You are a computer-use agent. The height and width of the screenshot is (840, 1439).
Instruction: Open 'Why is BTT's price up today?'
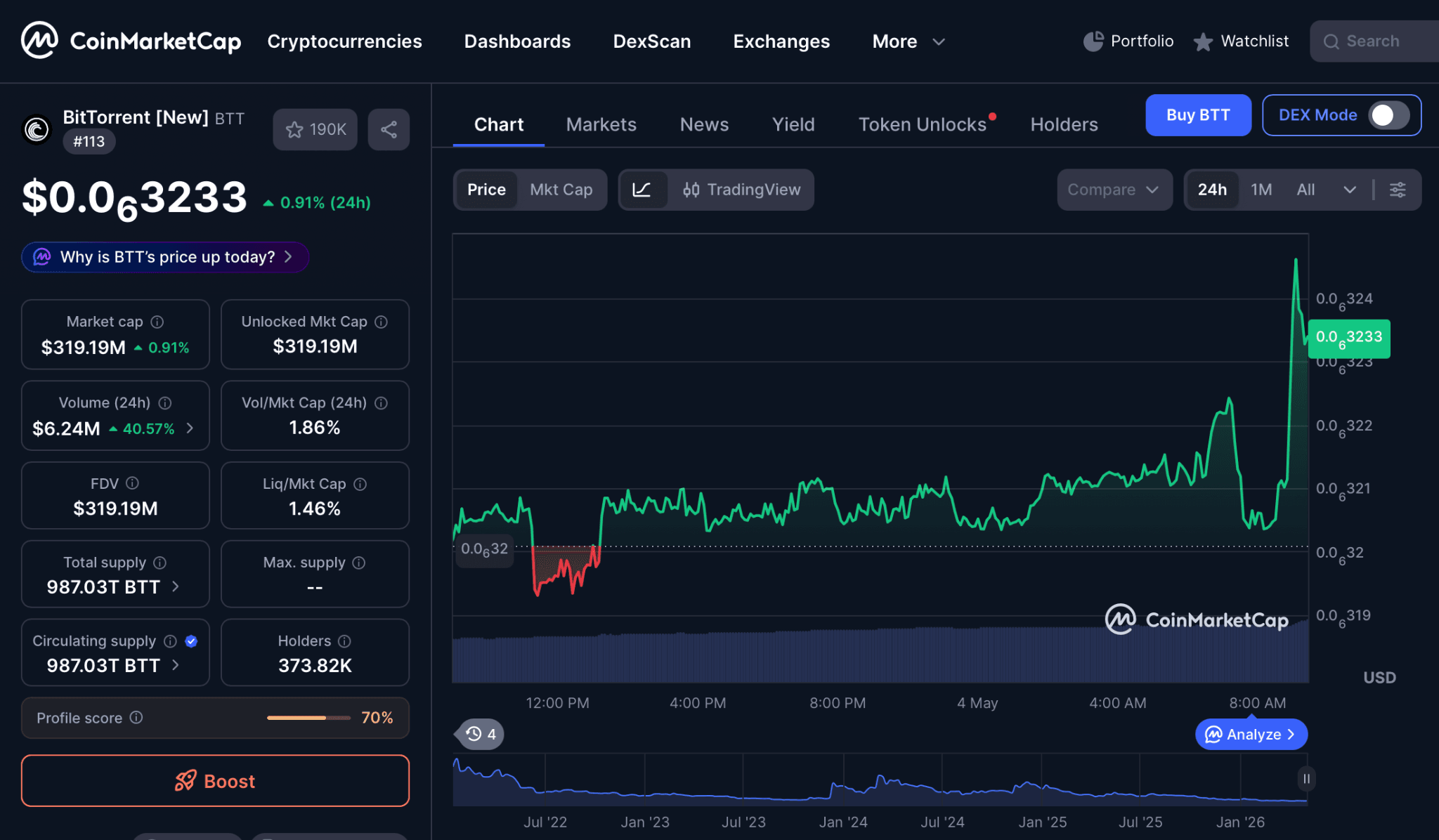[165, 257]
